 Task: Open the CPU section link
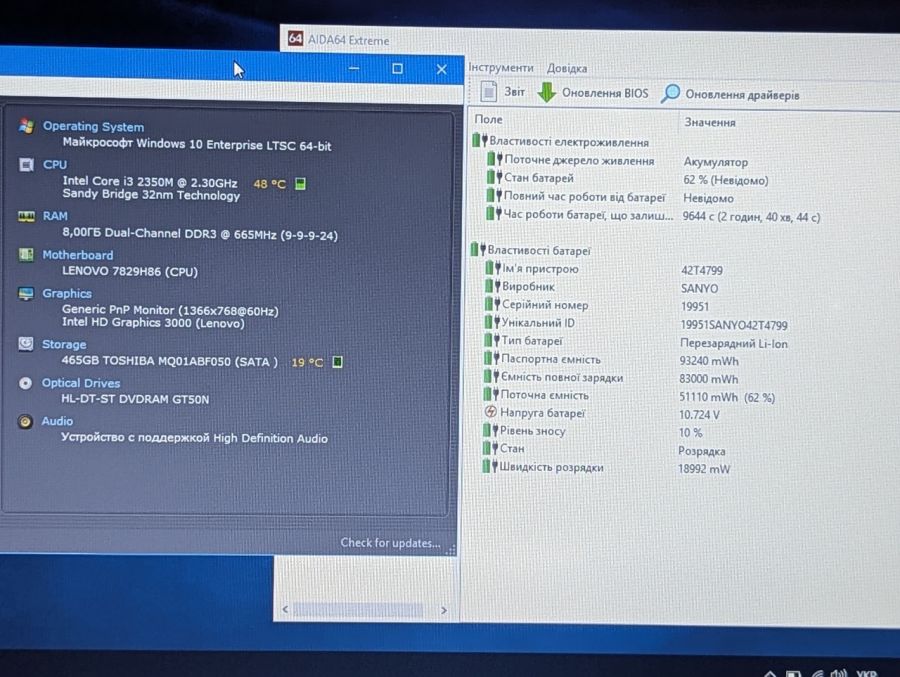[55, 165]
